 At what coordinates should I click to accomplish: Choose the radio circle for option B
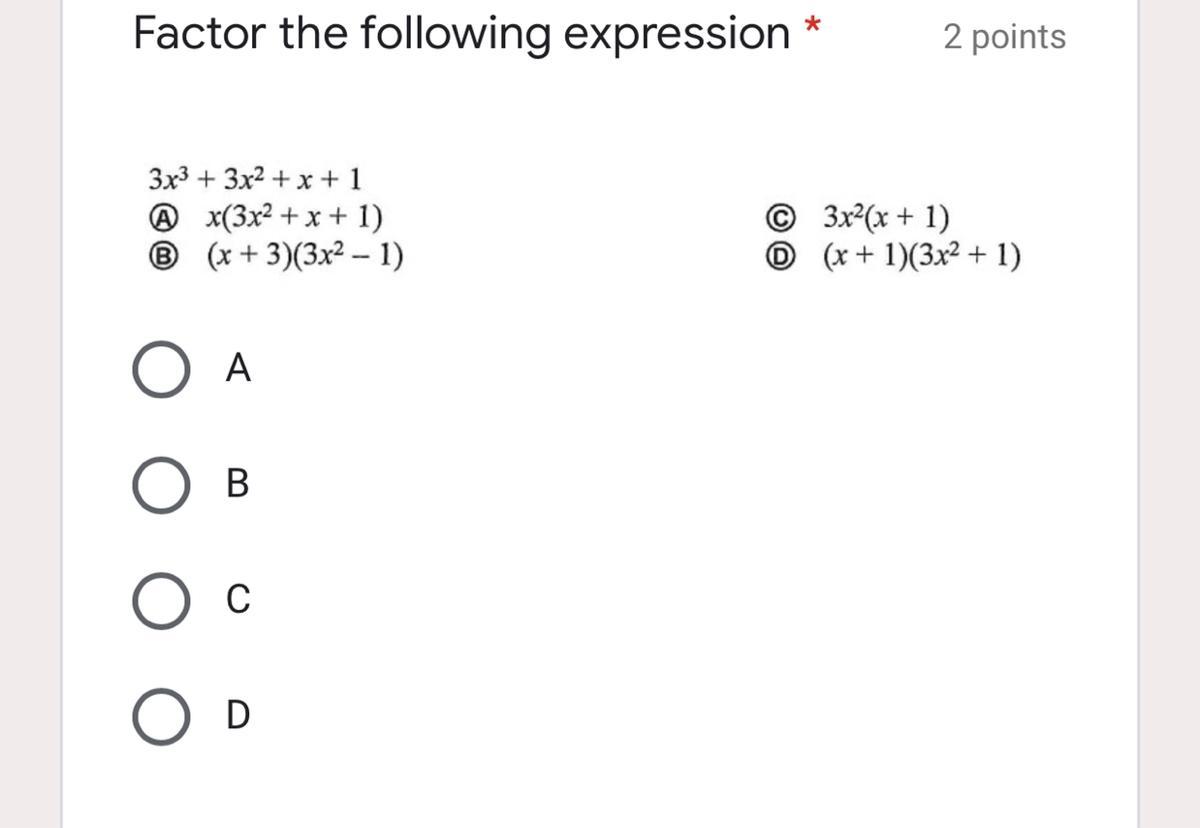(160, 485)
